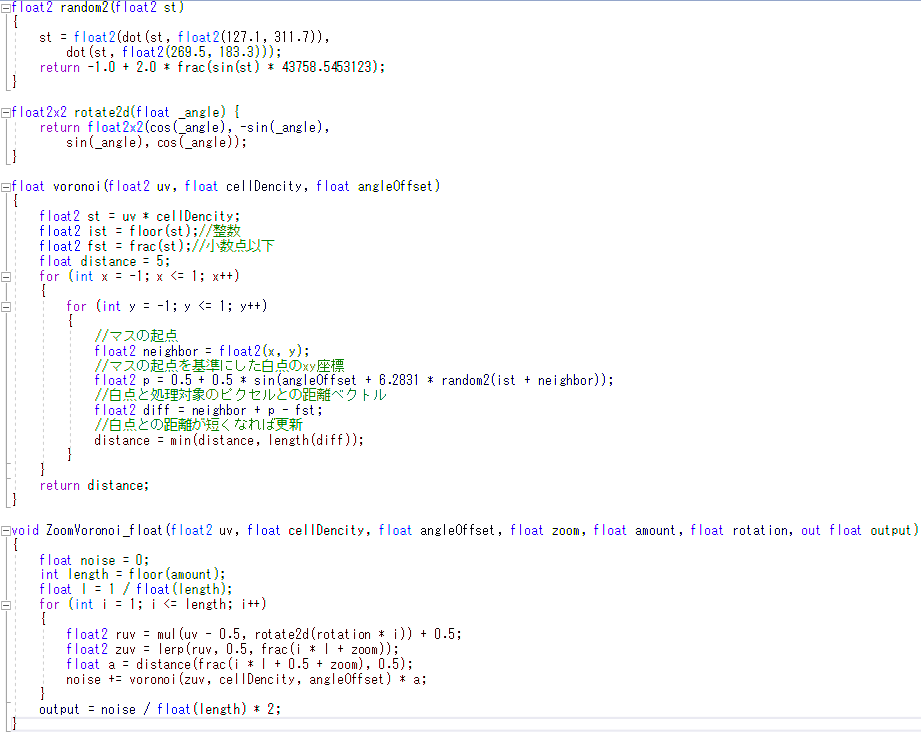Click 'output' parameter in ZoomVoronoi_float signature

point(890,530)
